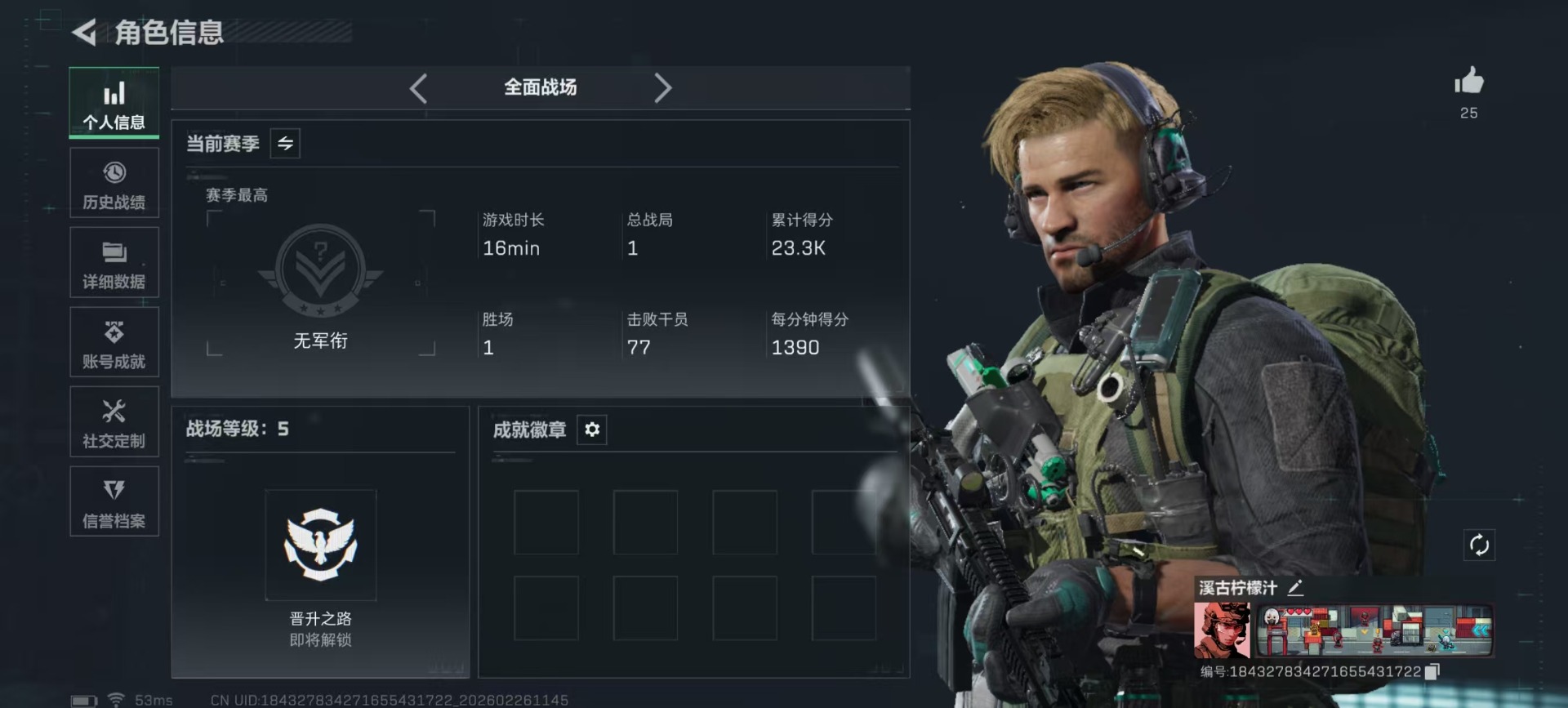Switch to the previous game mode with the left chevron
This screenshot has width=1568, height=708.
click(x=418, y=88)
